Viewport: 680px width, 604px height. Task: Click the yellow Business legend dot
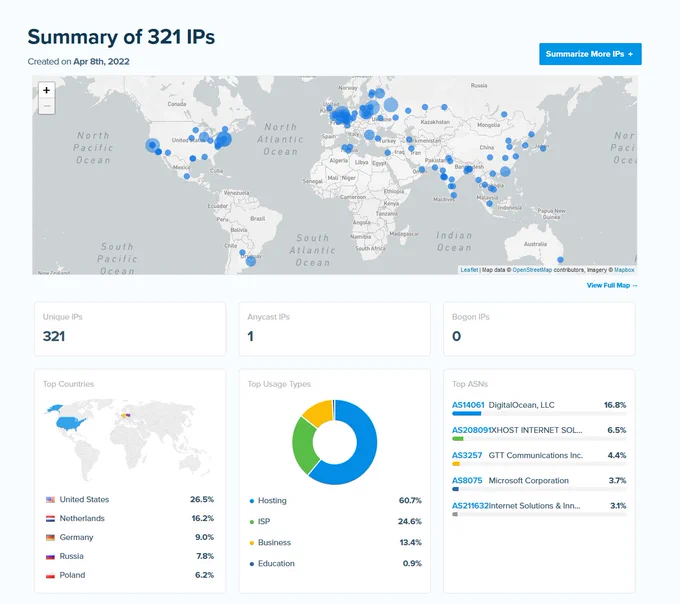[x=252, y=543]
